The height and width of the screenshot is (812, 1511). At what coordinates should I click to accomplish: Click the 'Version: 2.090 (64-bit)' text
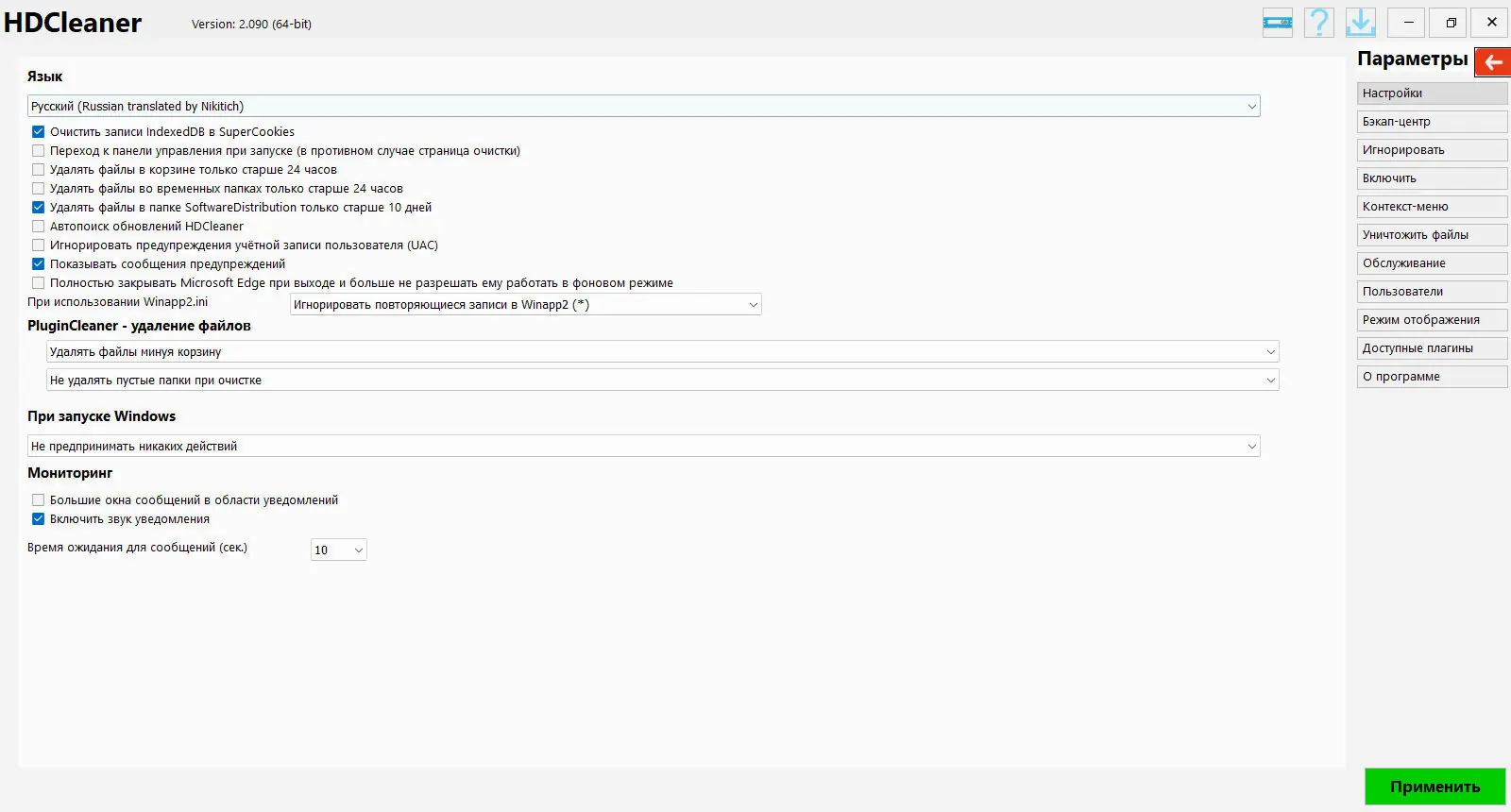click(251, 25)
